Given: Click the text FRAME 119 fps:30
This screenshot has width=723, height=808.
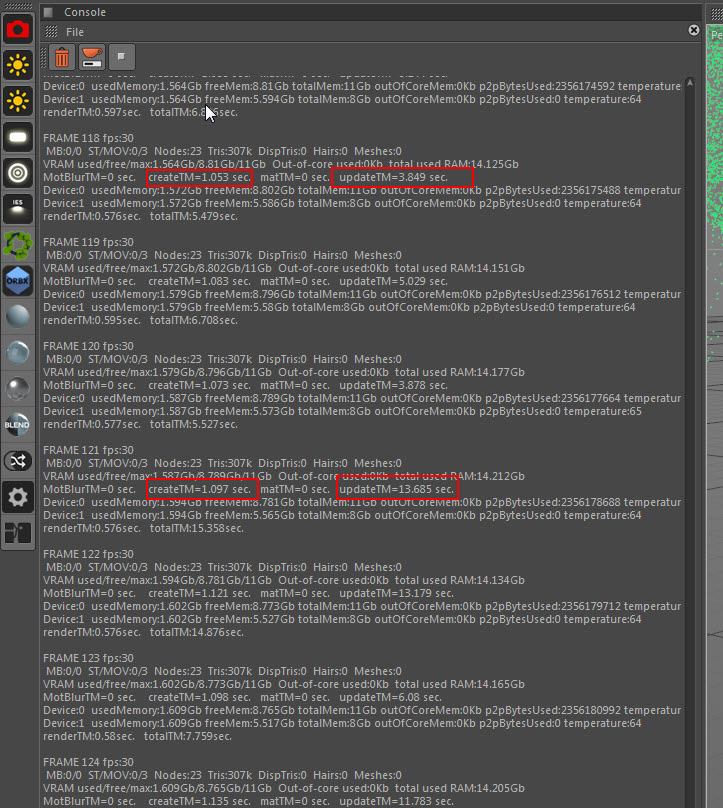Looking at the screenshot, I should [88, 242].
